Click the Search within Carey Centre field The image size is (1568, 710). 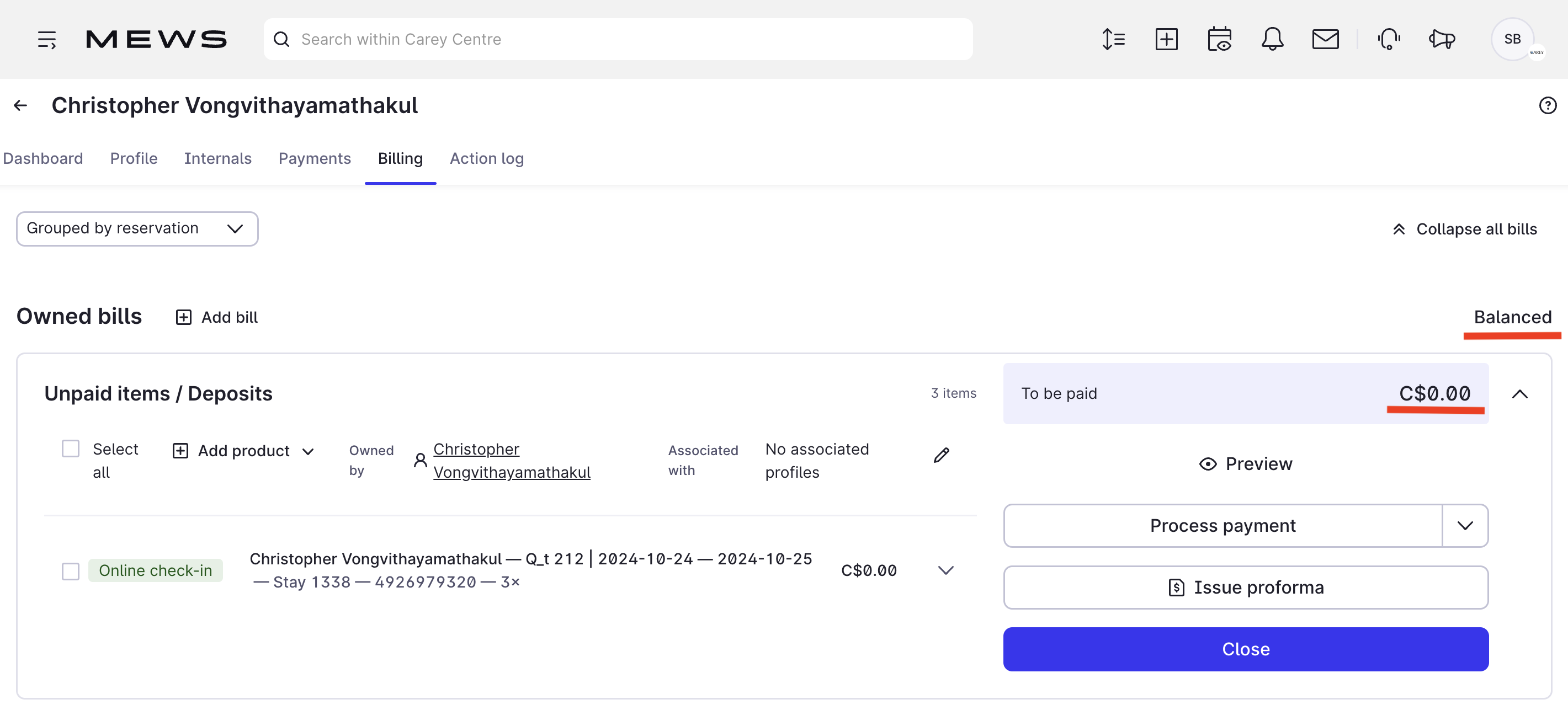tap(618, 40)
